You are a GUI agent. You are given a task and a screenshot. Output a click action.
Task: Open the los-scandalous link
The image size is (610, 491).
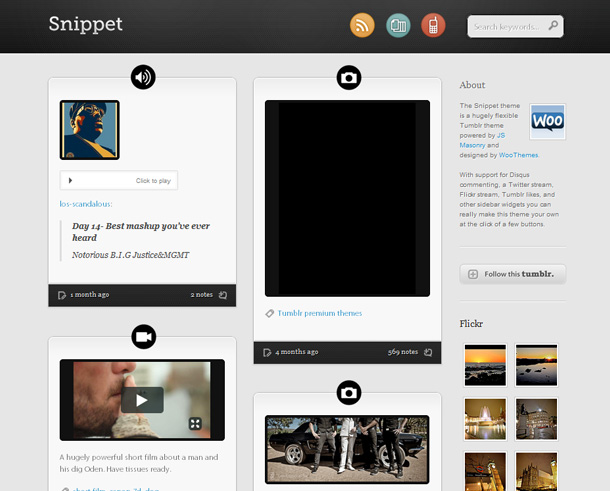[x=86, y=204]
